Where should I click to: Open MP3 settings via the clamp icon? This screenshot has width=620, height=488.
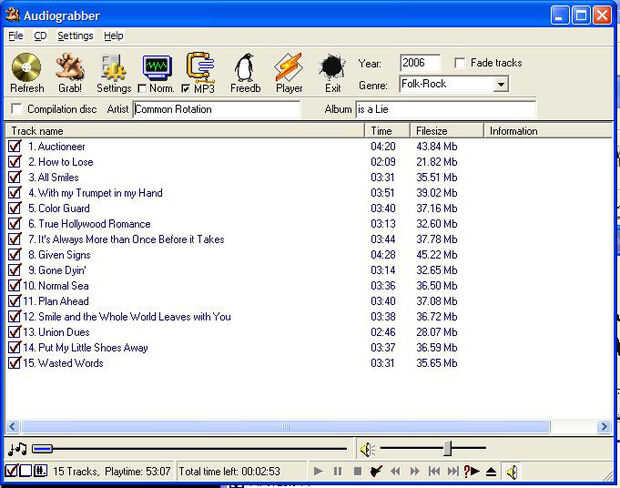click(x=200, y=67)
